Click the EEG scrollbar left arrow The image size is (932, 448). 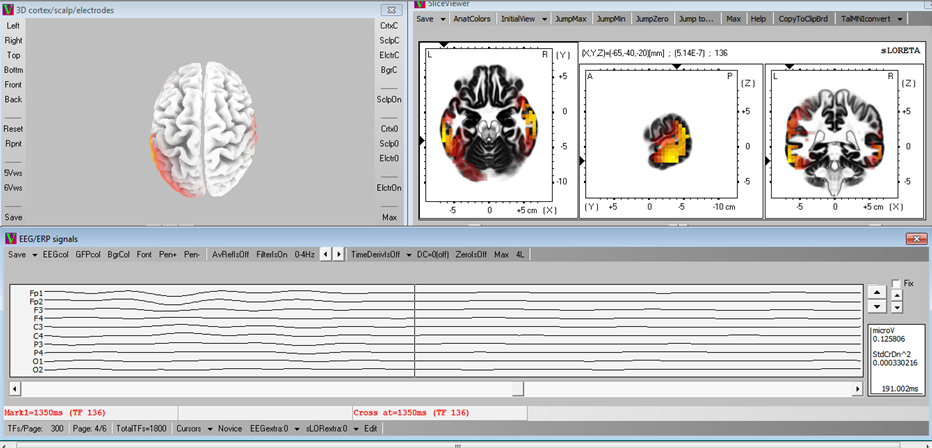15,387
